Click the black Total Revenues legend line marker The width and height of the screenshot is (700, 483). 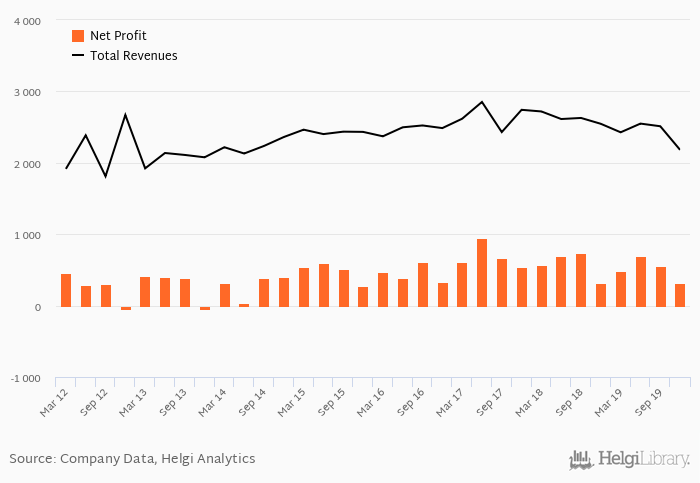[78, 56]
